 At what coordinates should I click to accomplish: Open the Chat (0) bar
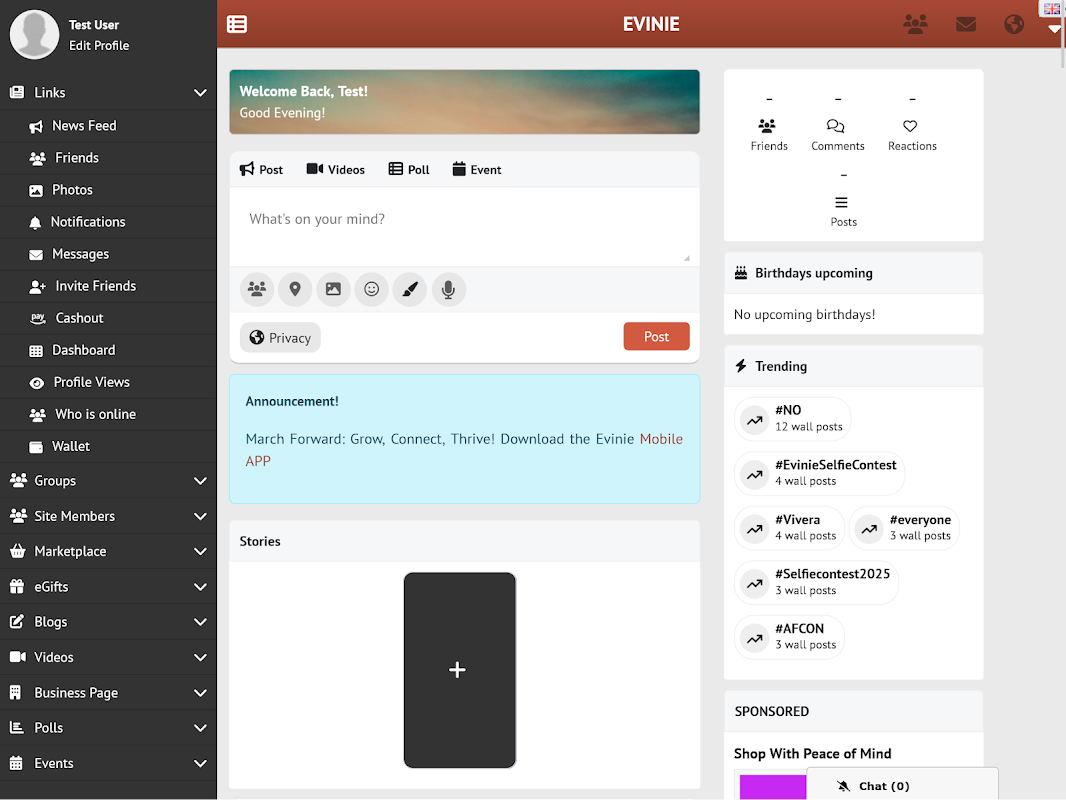point(902,786)
